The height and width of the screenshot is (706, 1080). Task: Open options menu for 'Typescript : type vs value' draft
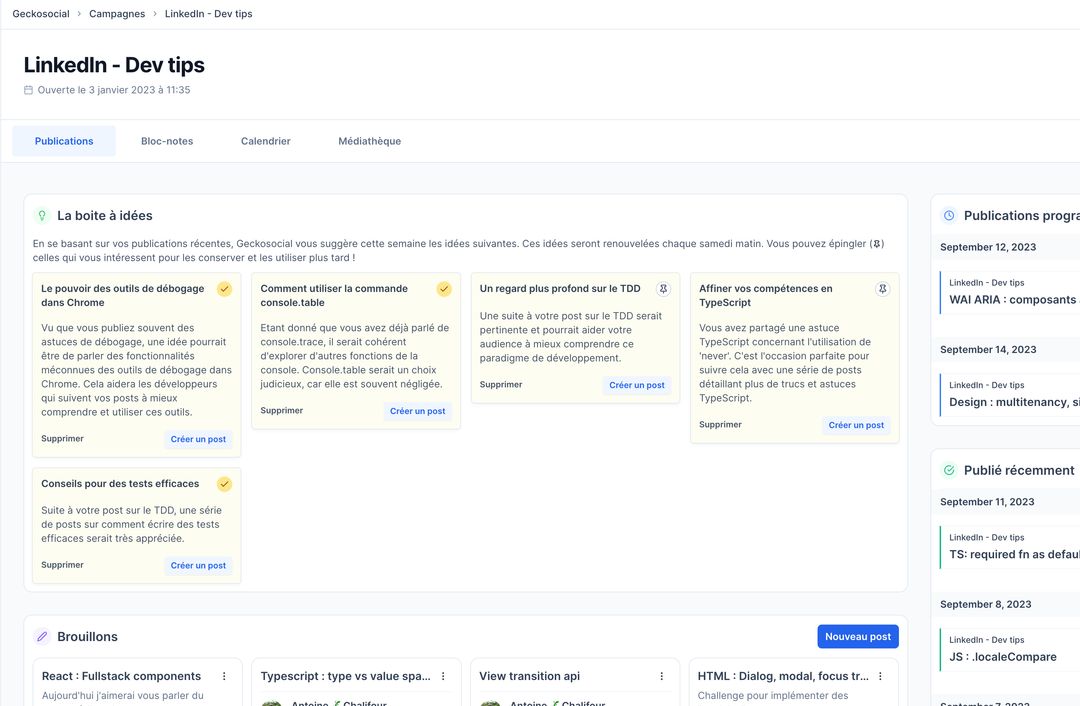pyautogui.click(x=443, y=676)
